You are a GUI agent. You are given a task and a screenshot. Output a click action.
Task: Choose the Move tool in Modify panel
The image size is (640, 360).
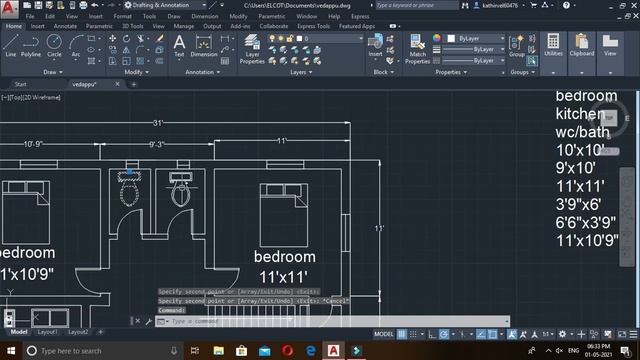pos(112,38)
